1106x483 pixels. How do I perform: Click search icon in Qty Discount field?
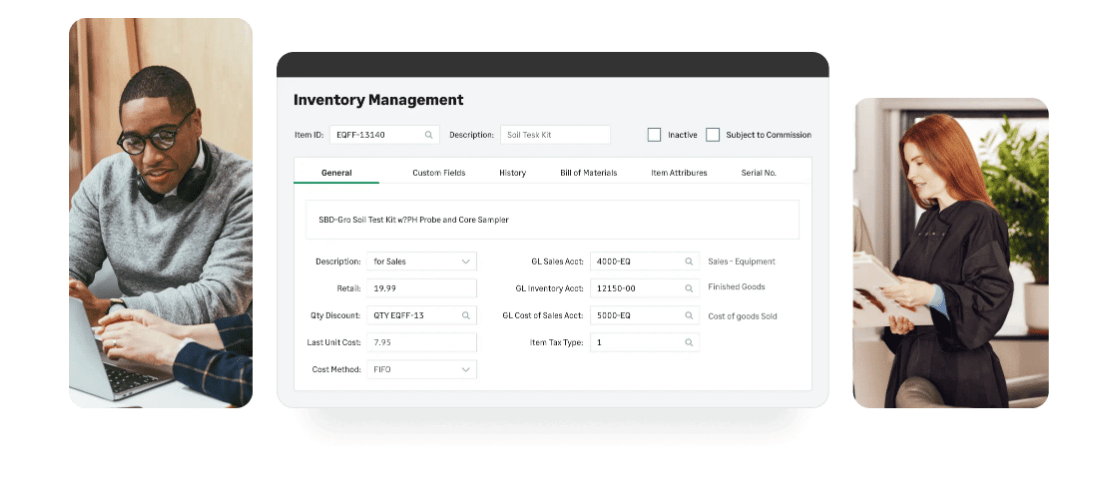pos(466,315)
